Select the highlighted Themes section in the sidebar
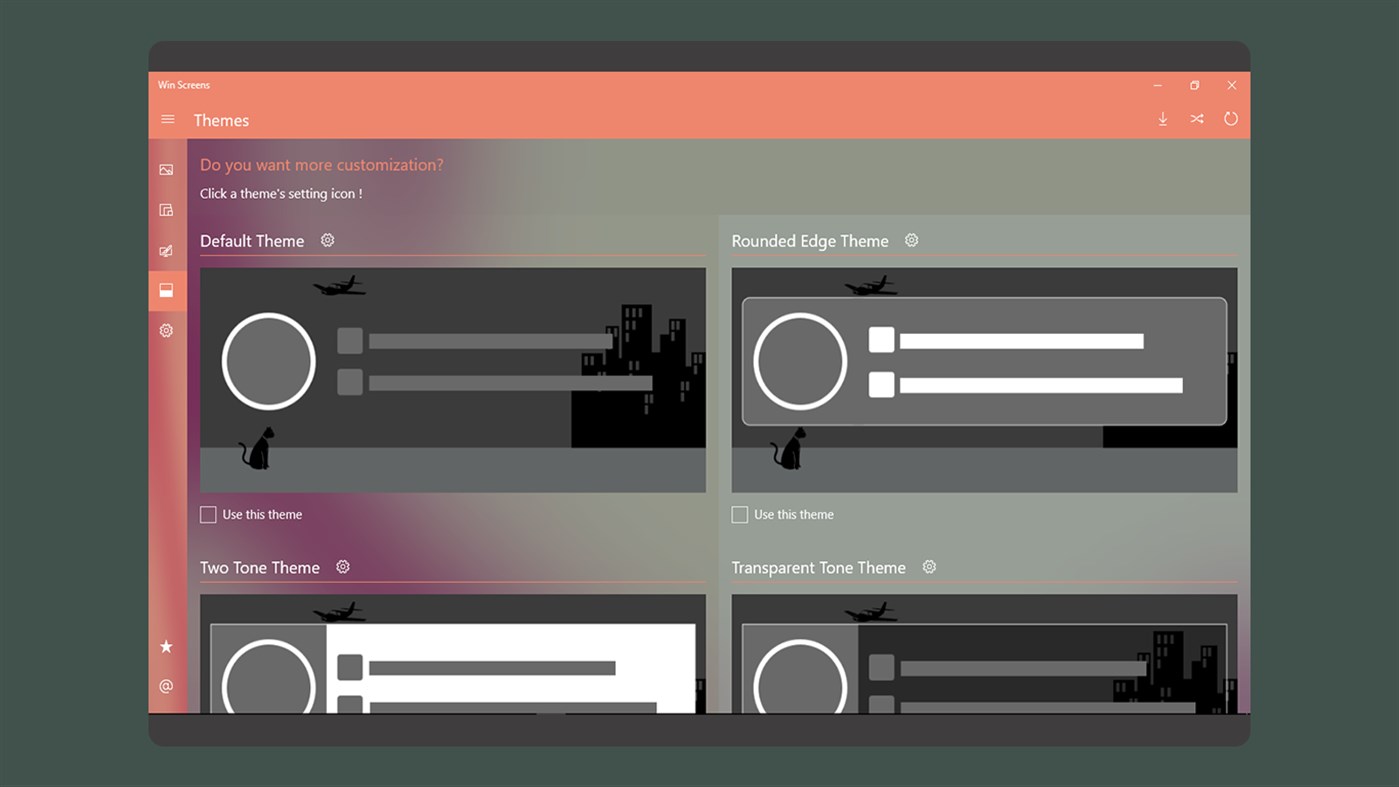Screen dimensions: 1399x787 click(166, 290)
